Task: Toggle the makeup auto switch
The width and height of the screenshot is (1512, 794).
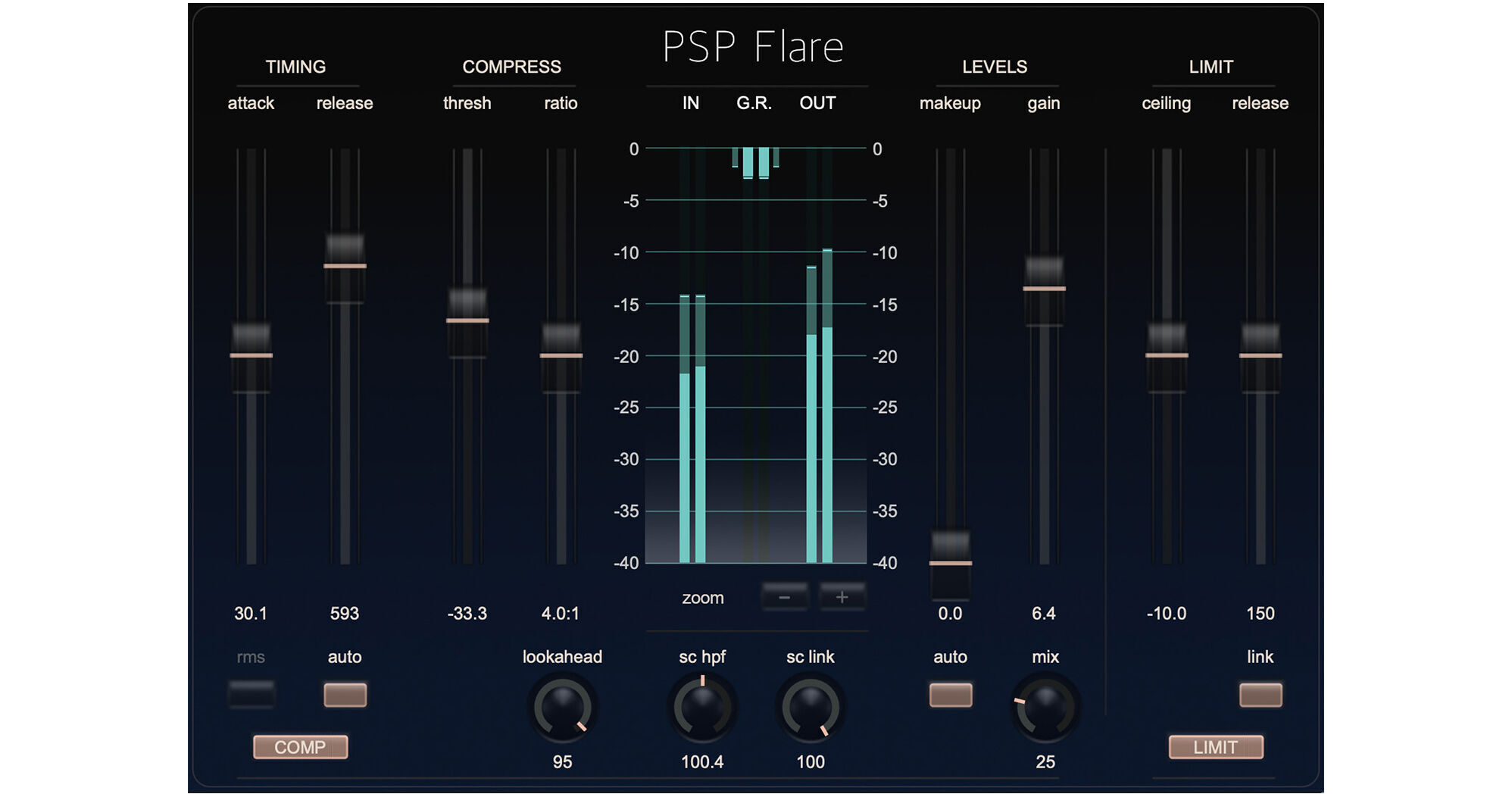Action: coord(951,694)
